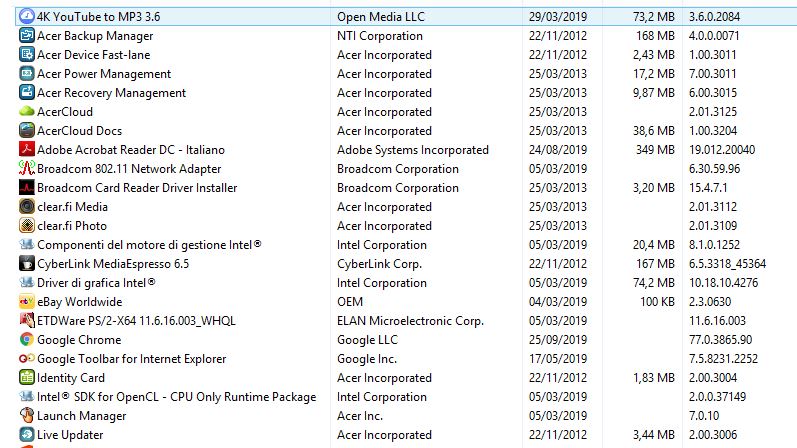
Task: Select the 4K YouTube to MP3 3.6 entry
Action: click(99, 17)
